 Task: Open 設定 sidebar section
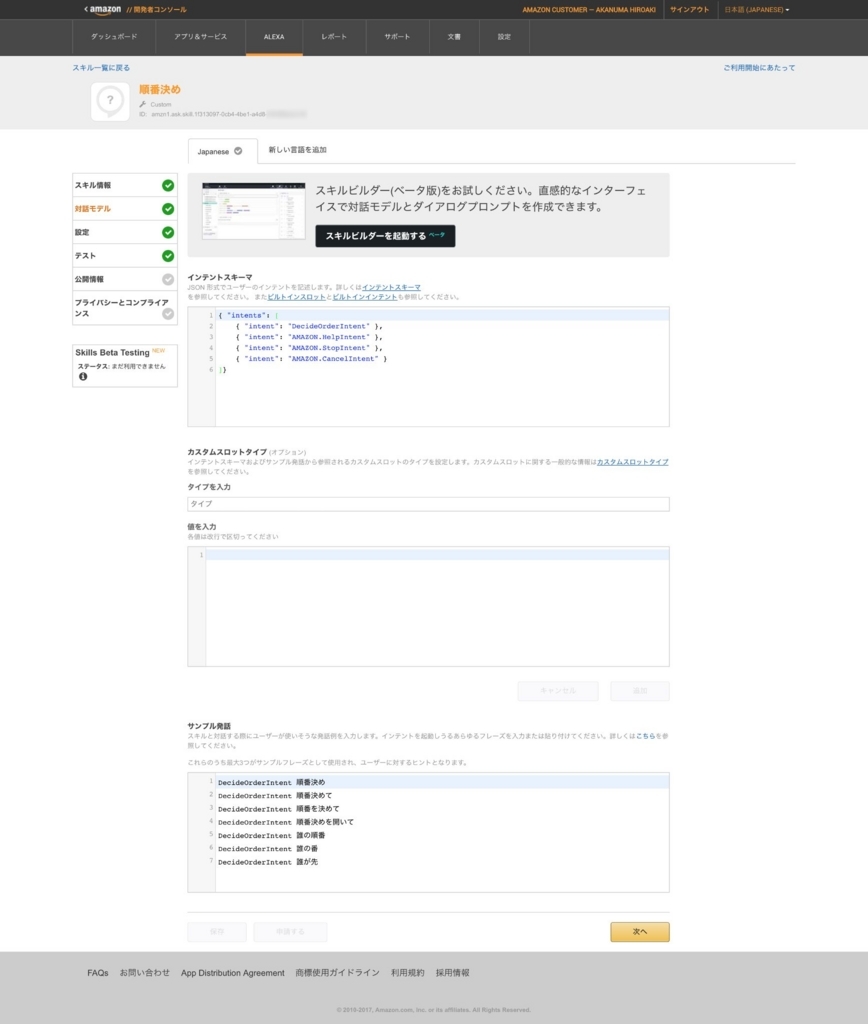click(125, 232)
